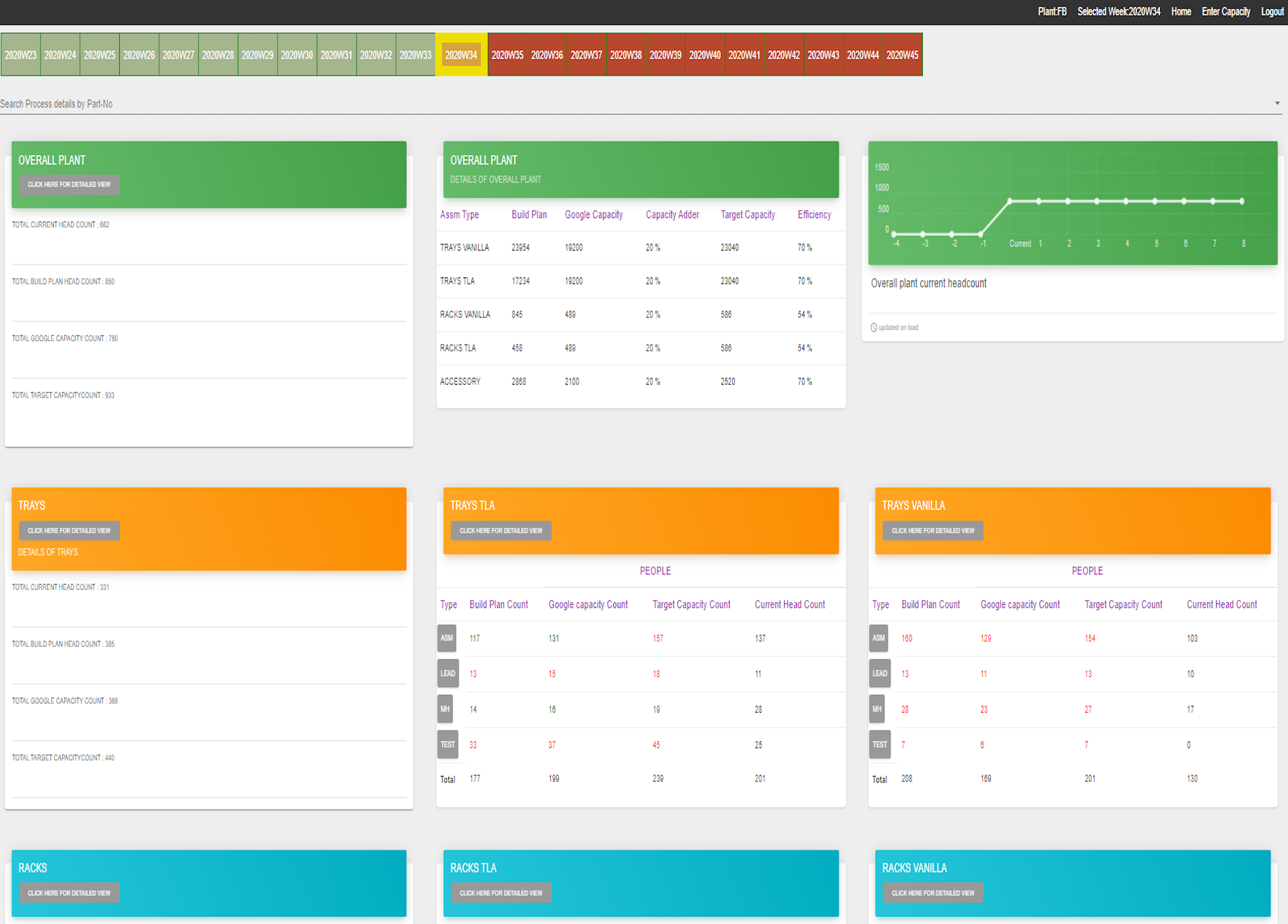The image size is (1288, 924).
Task: Click the ASM badge in Trays TLA table
Action: [447, 638]
